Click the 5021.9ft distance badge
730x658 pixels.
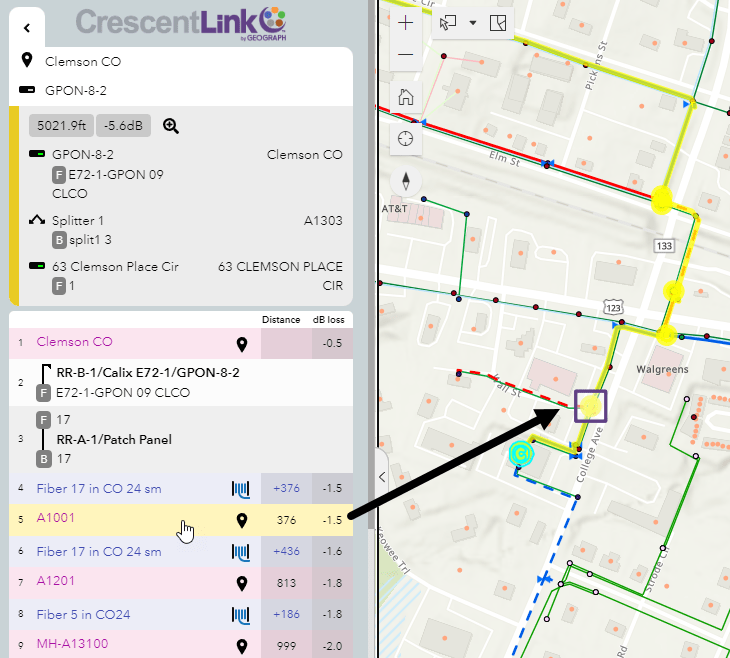click(61, 126)
